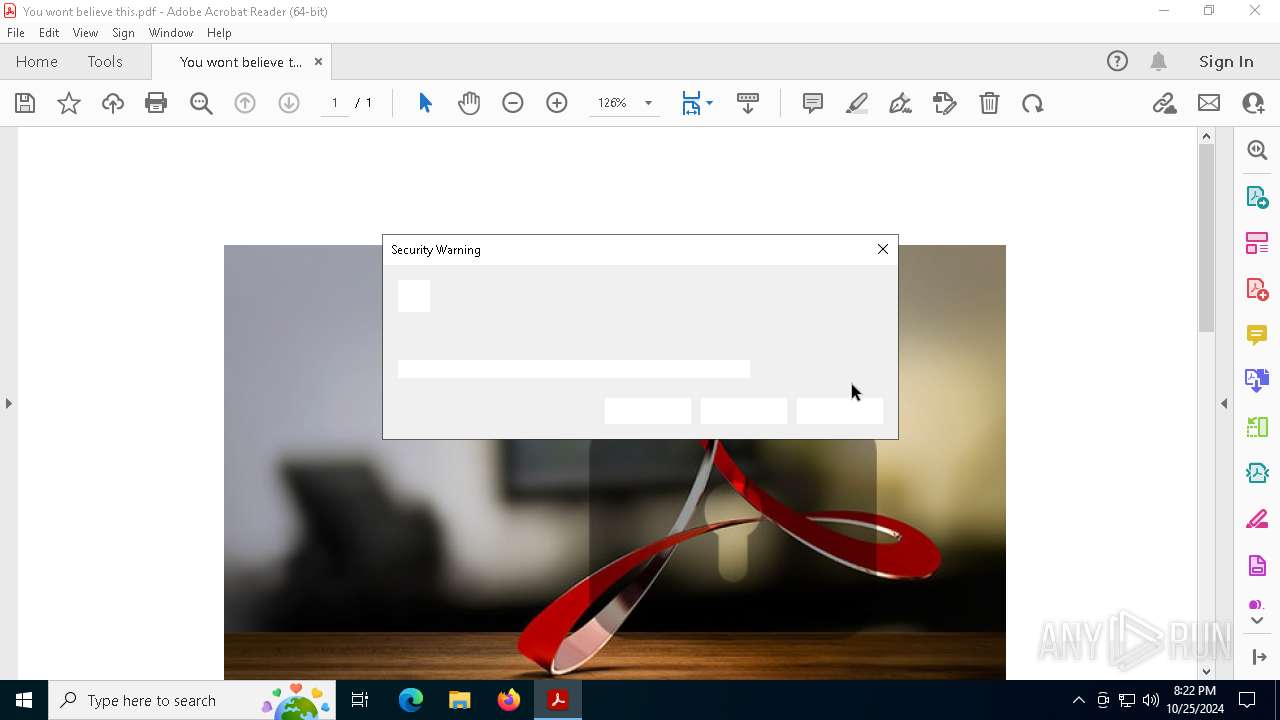Open the search tool in right panel
This screenshot has width=1280, height=720.
(1257, 150)
